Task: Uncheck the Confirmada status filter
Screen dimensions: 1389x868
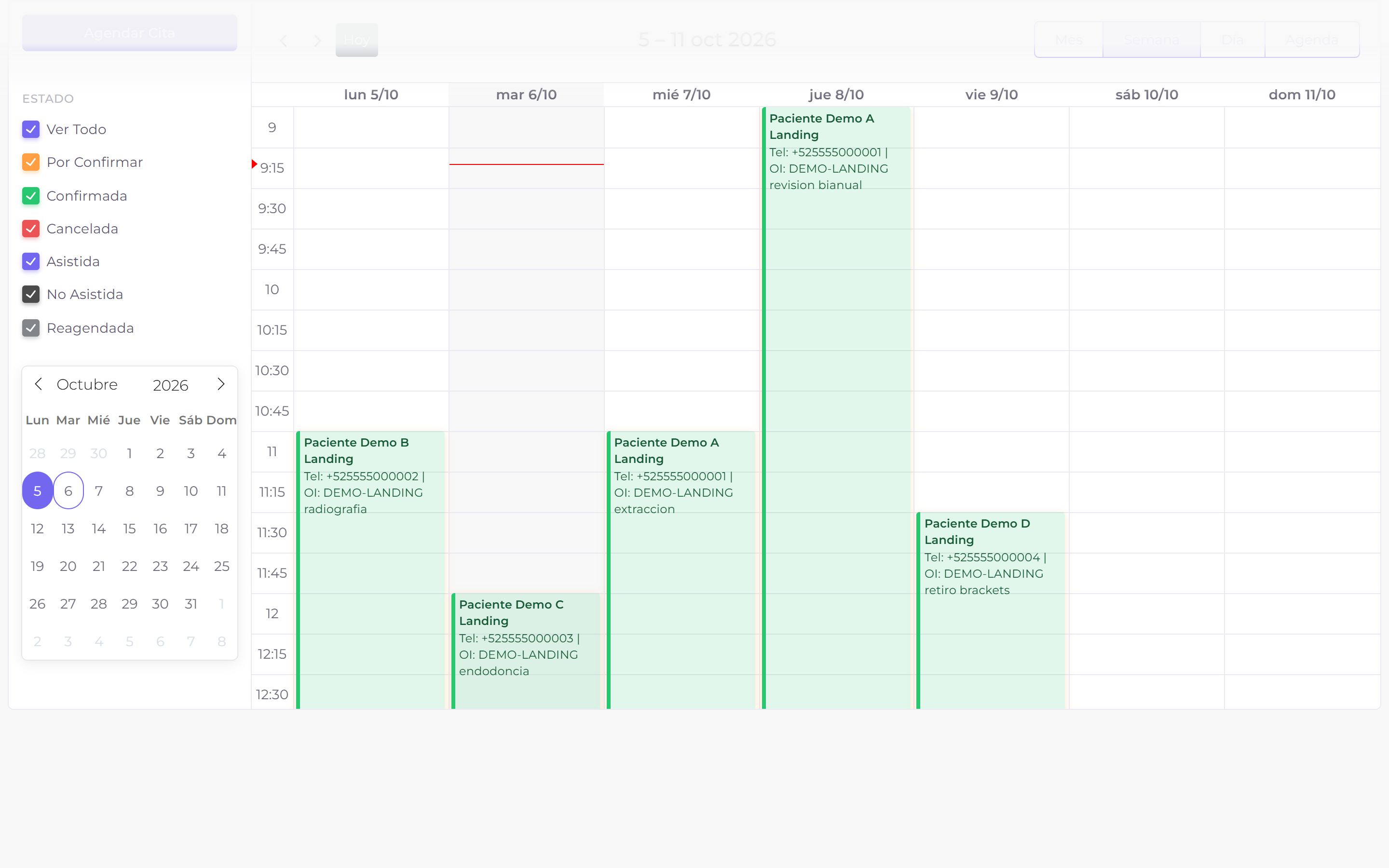Action: click(x=31, y=196)
